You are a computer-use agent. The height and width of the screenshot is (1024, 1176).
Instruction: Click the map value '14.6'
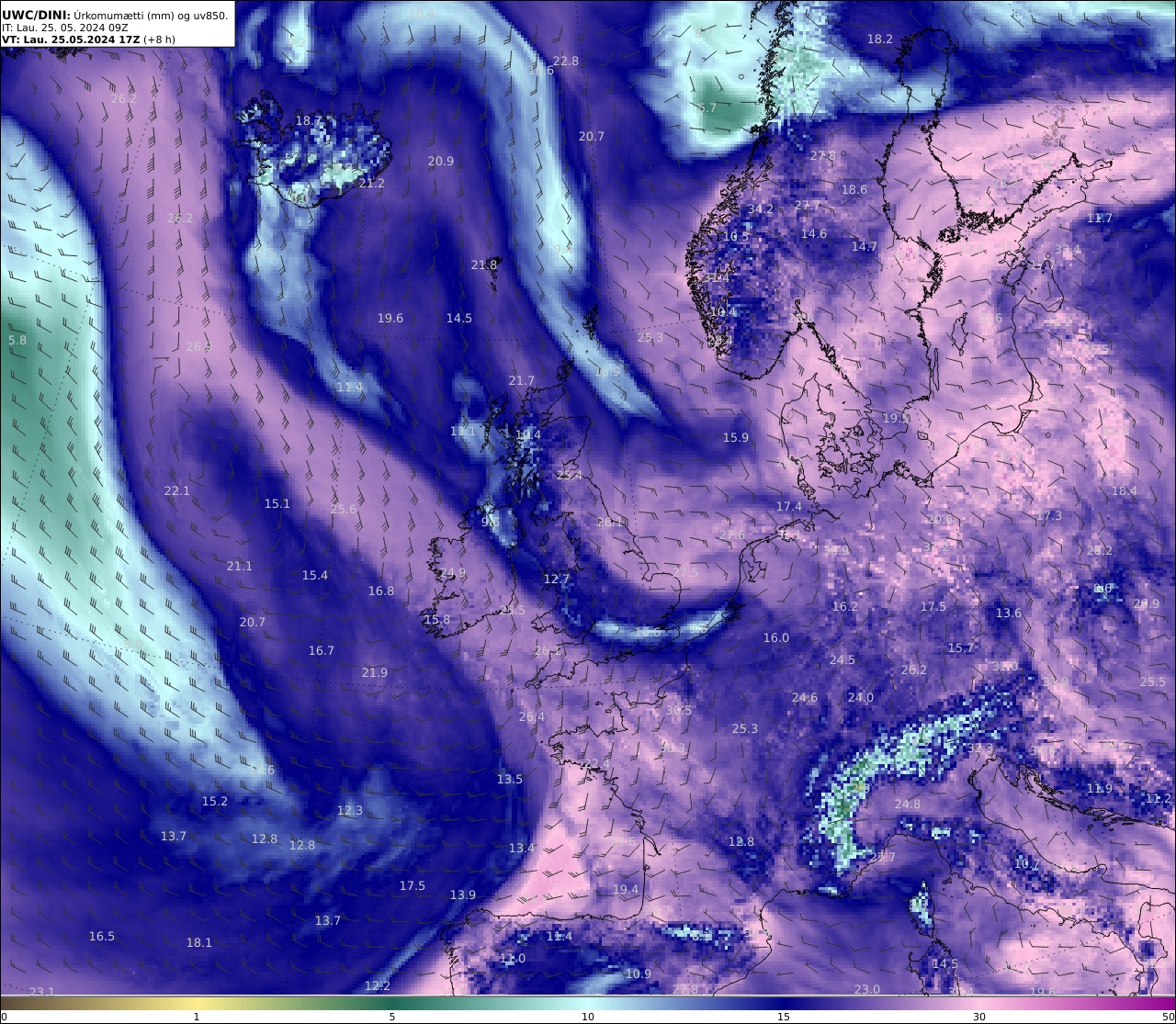tap(814, 233)
